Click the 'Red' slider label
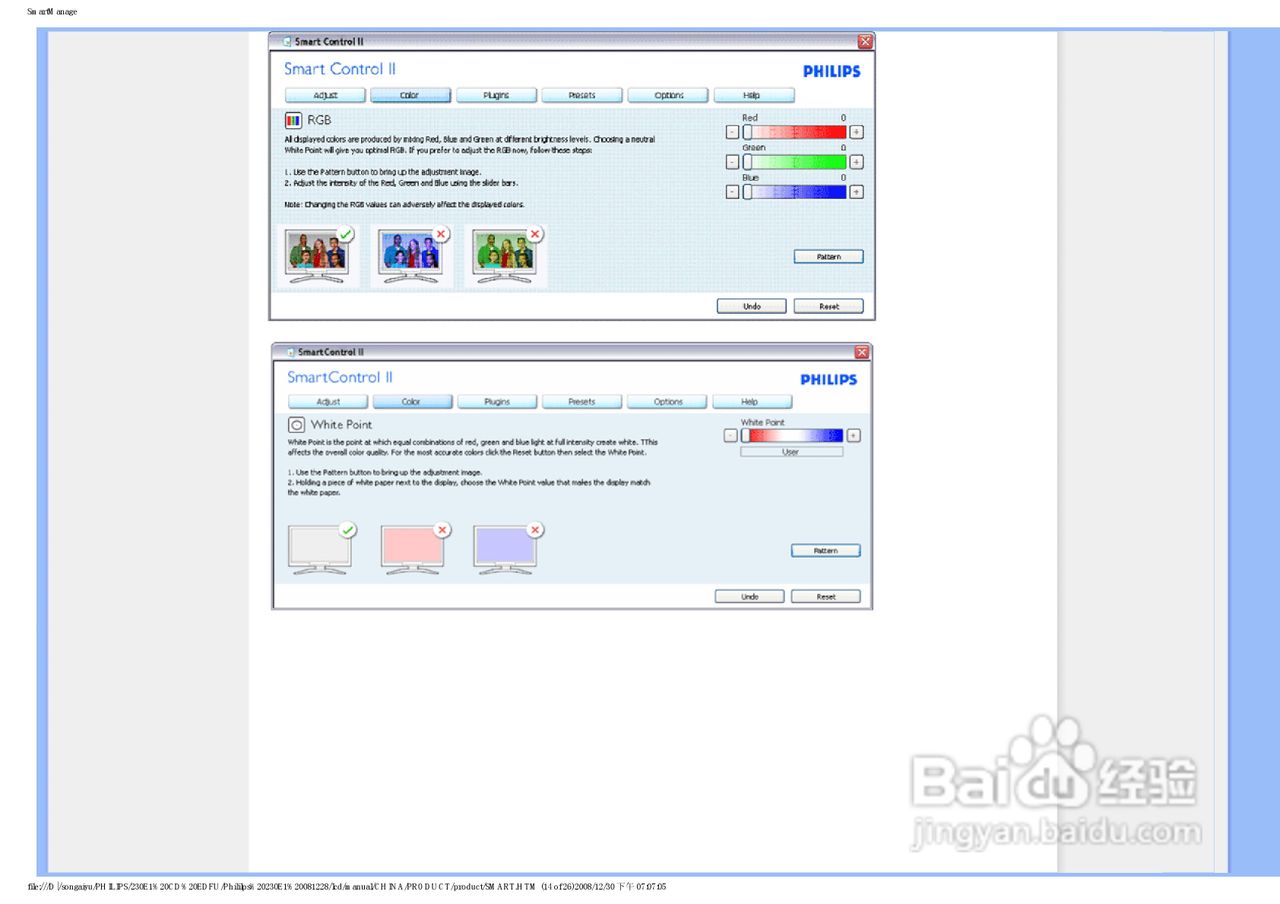Screen dimensions: 1280x904 749,118
